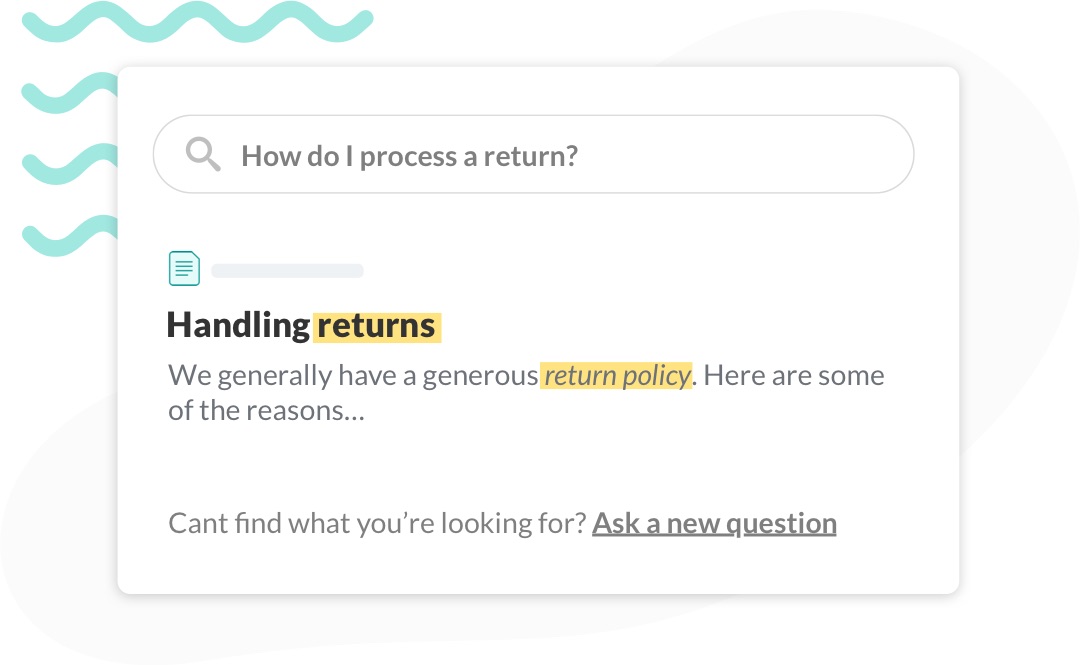1080x665 pixels.
Task: Click the teal document icon
Action: 185,268
